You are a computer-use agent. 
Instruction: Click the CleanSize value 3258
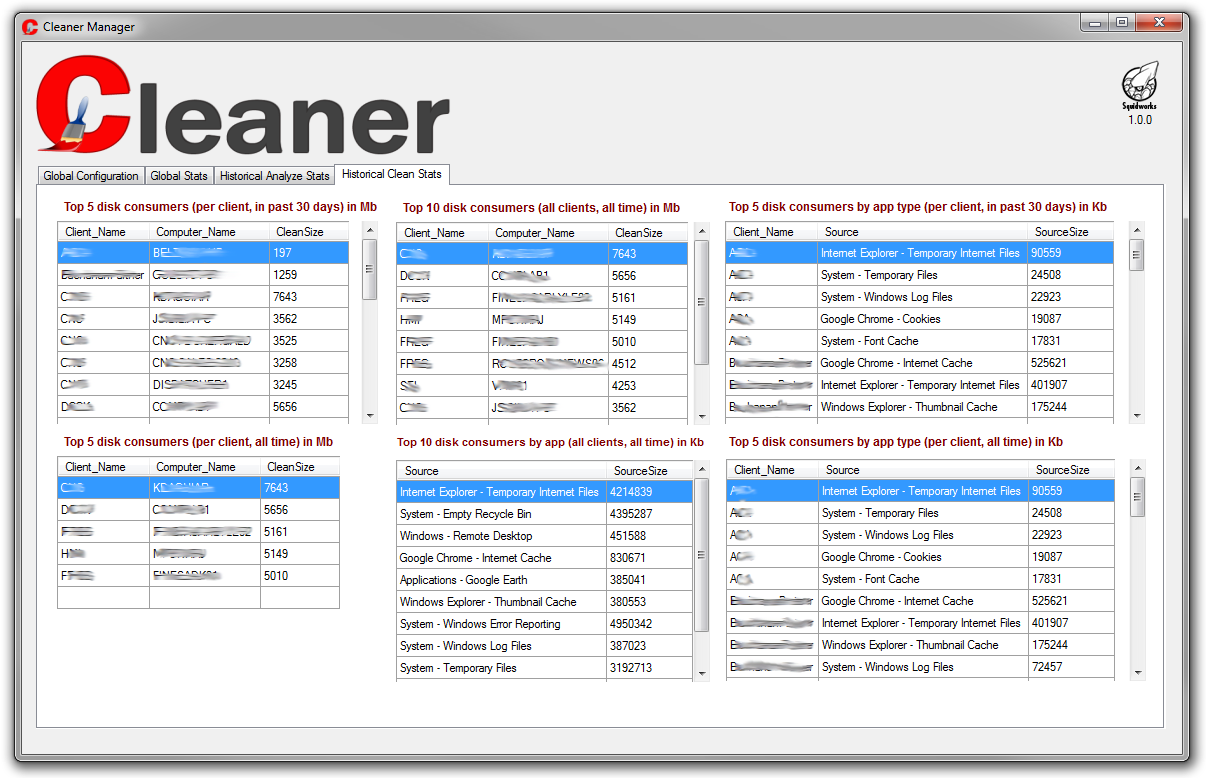309,363
